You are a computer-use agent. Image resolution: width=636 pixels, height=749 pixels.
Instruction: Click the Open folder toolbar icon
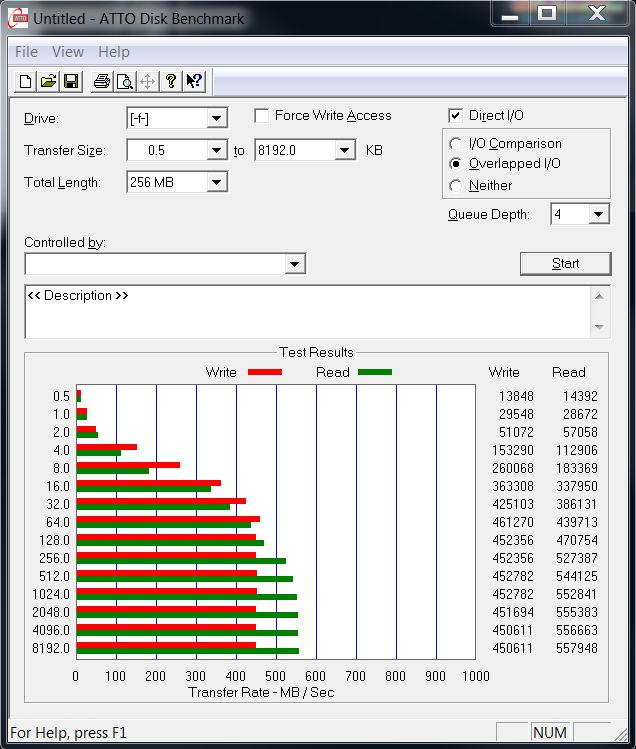pyautogui.click(x=48, y=82)
